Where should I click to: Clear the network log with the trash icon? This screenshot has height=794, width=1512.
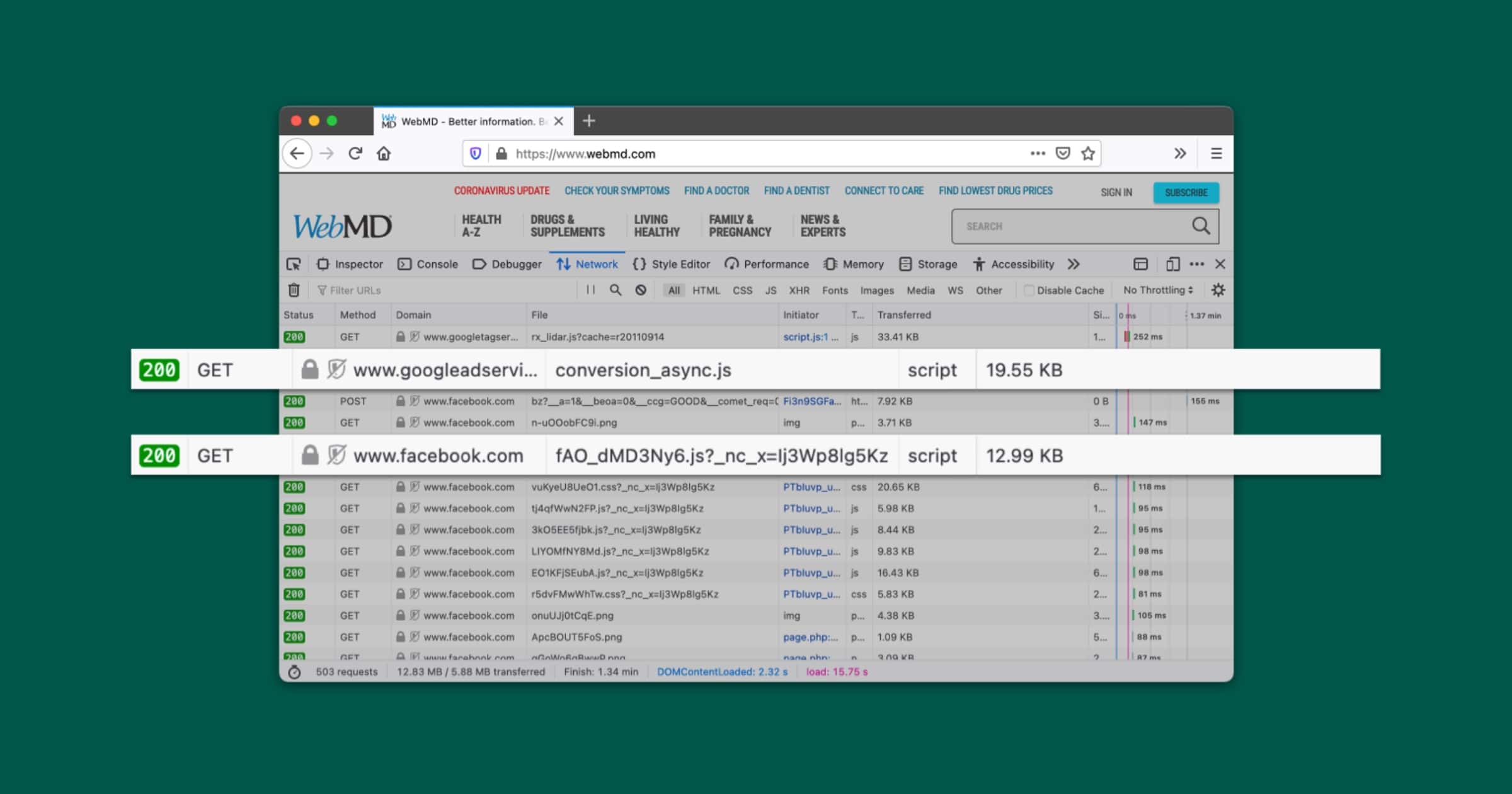(294, 291)
